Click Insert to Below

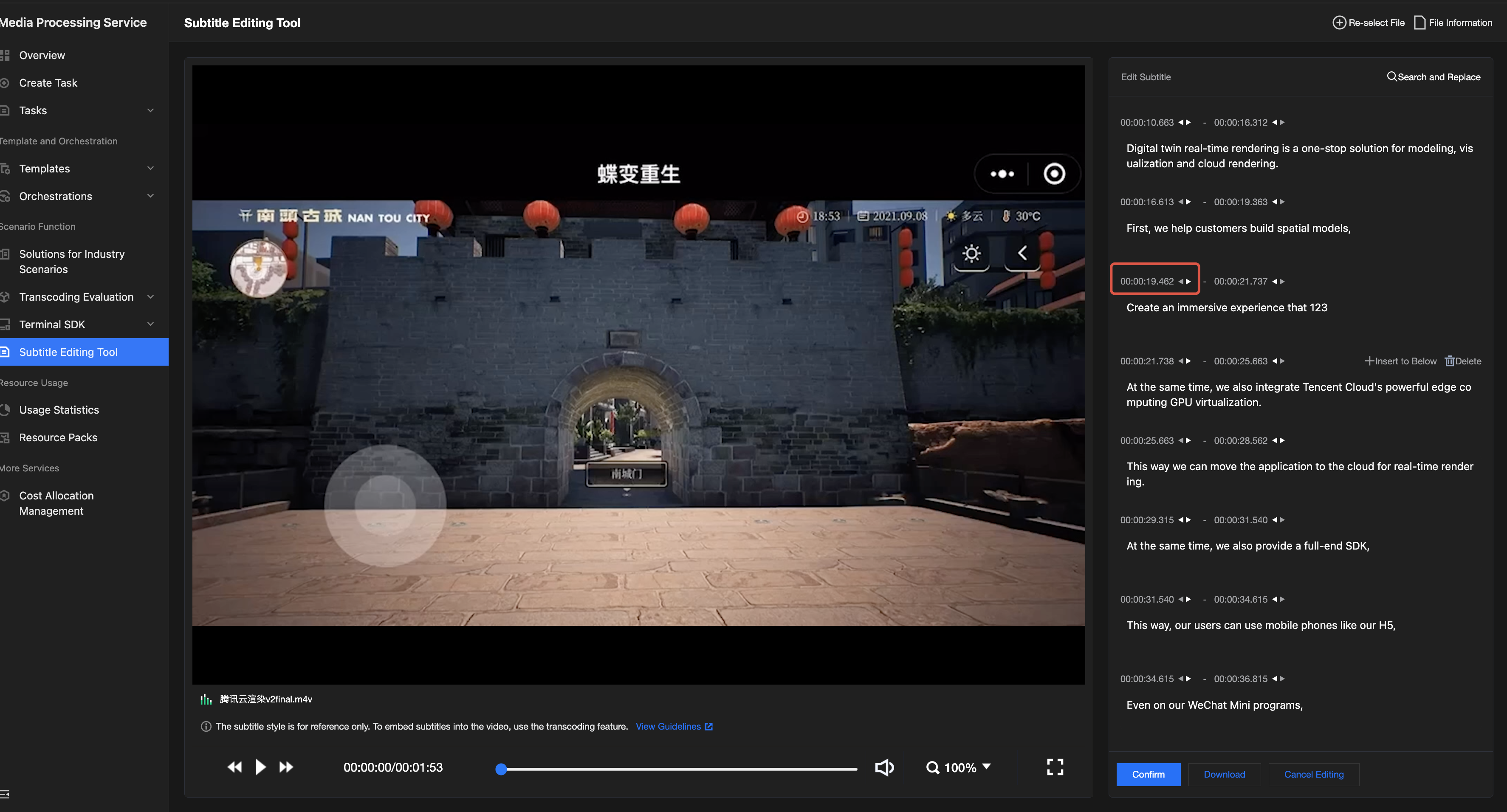pos(1400,361)
